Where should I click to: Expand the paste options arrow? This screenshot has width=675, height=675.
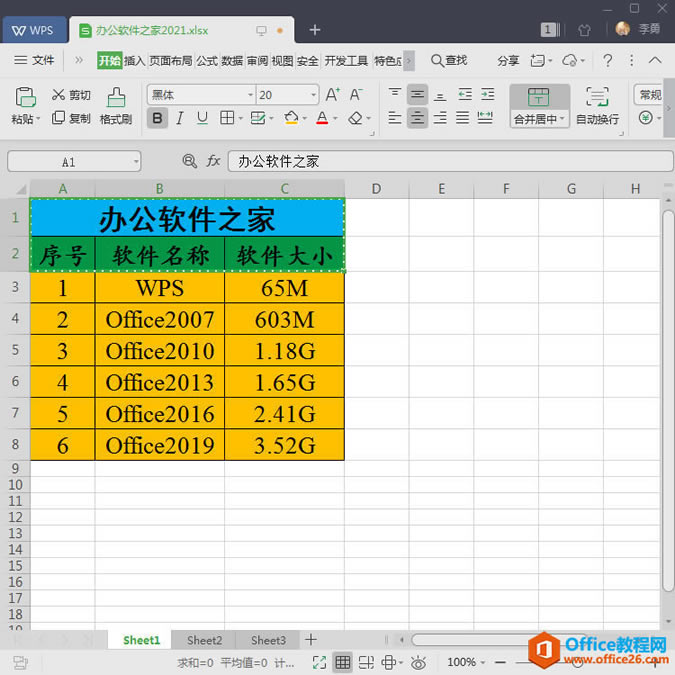(38, 119)
